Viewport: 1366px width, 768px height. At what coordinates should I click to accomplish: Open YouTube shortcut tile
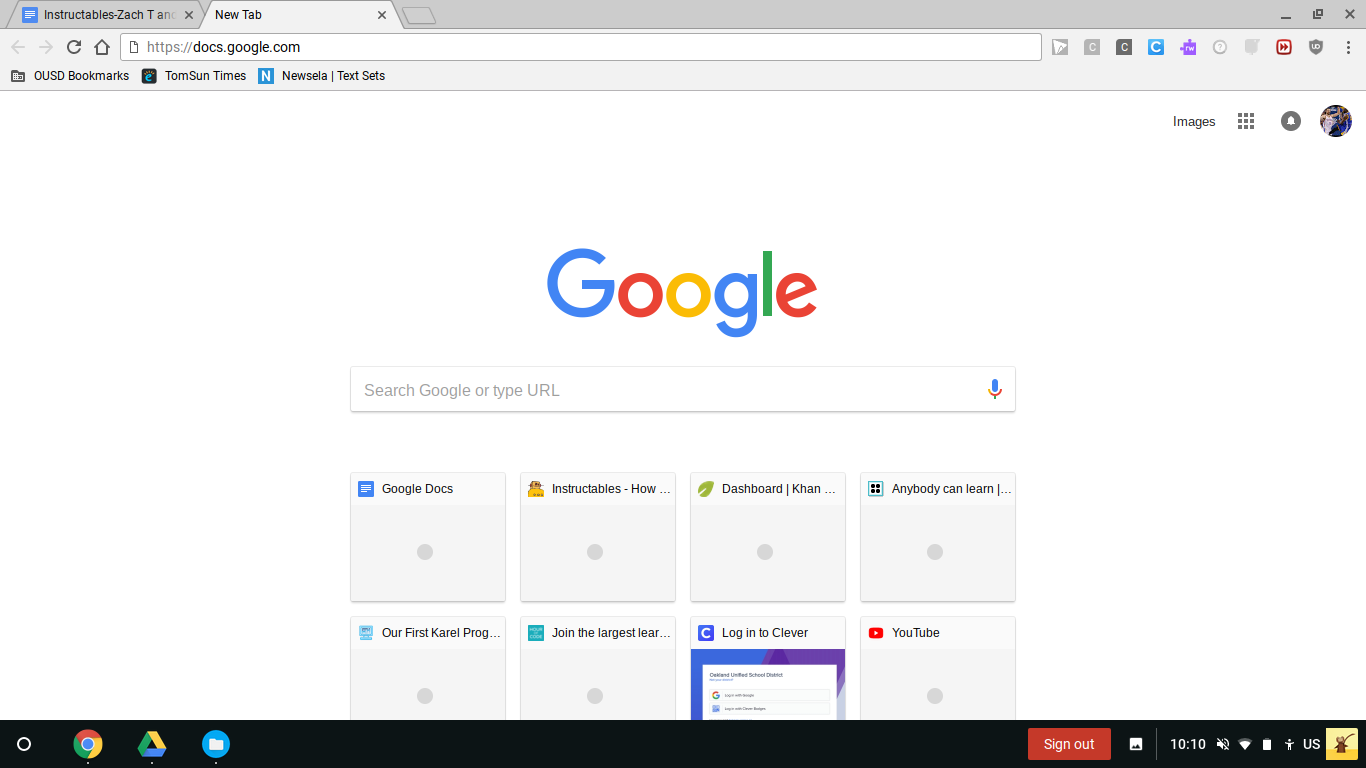click(x=938, y=668)
